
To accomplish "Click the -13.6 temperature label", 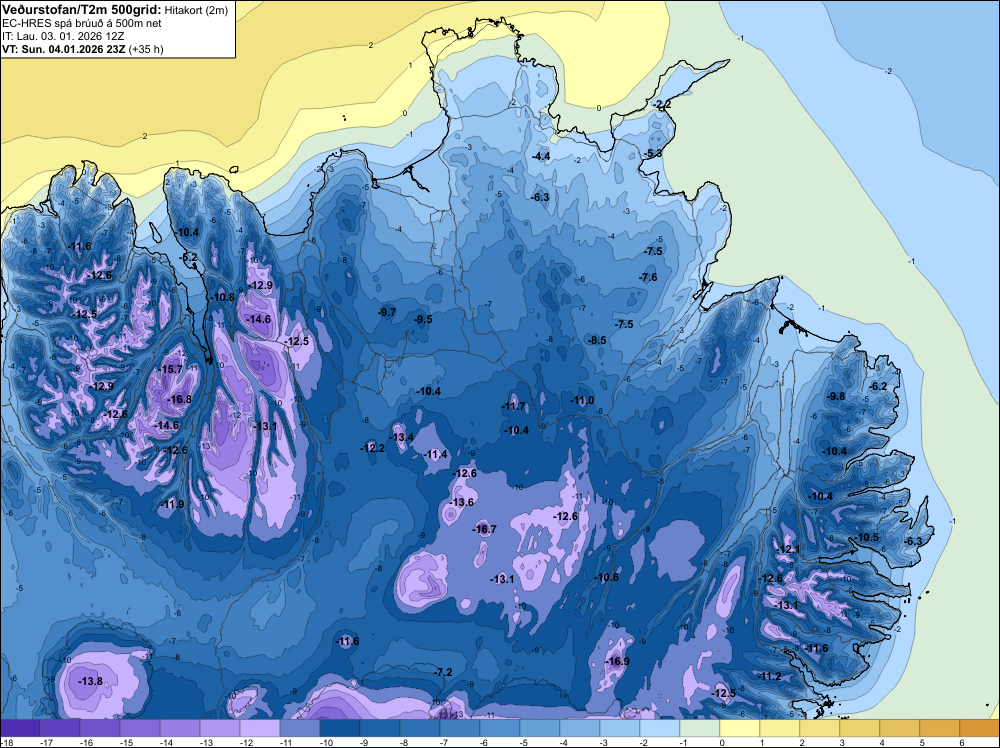I will pyautogui.click(x=462, y=502).
